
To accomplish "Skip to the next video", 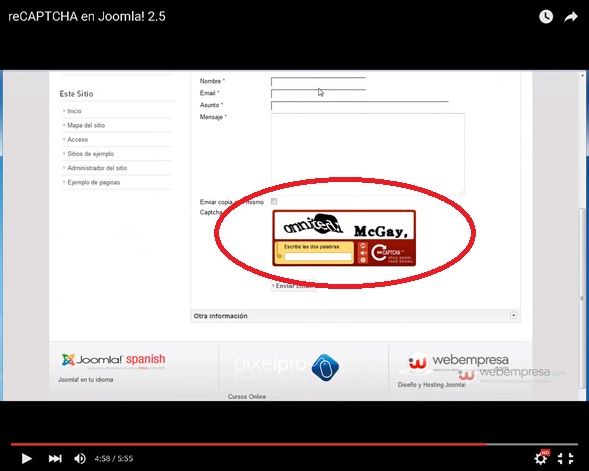I will [55, 458].
